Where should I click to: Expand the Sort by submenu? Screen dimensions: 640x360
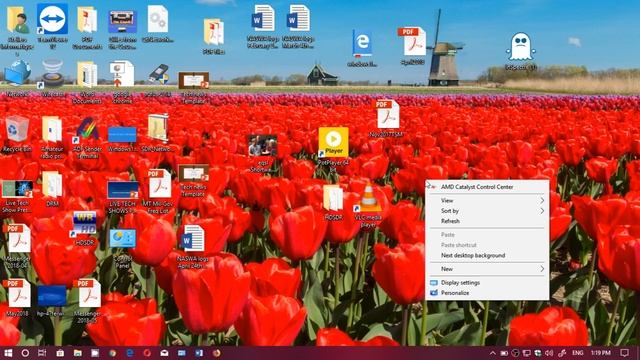click(487, 211)
